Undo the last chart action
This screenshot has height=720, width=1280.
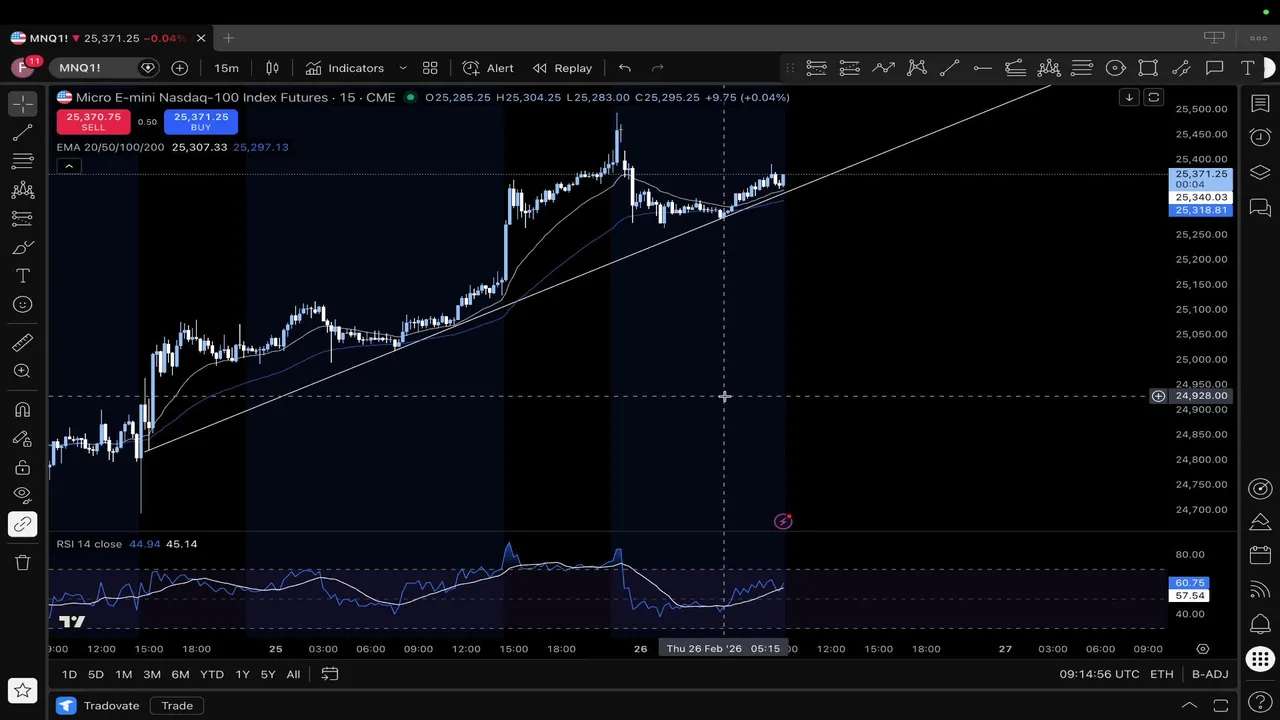[x=625, y=68]
